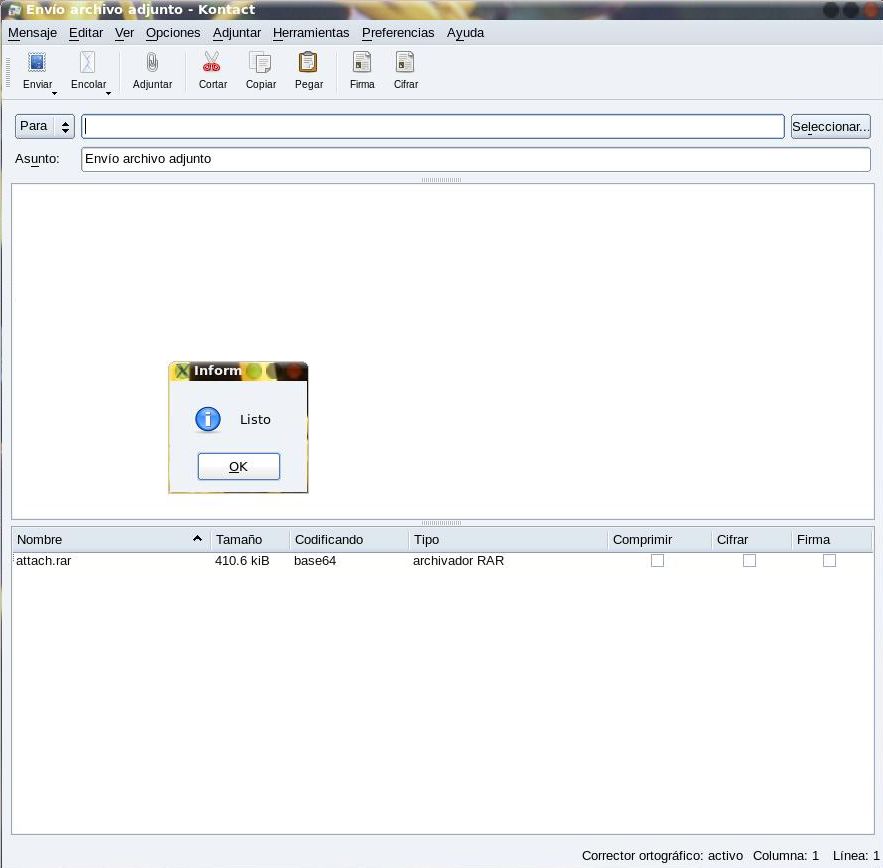Open the Mensaje menu
This screenshot has height=868, width=883.
pos(32,33)
